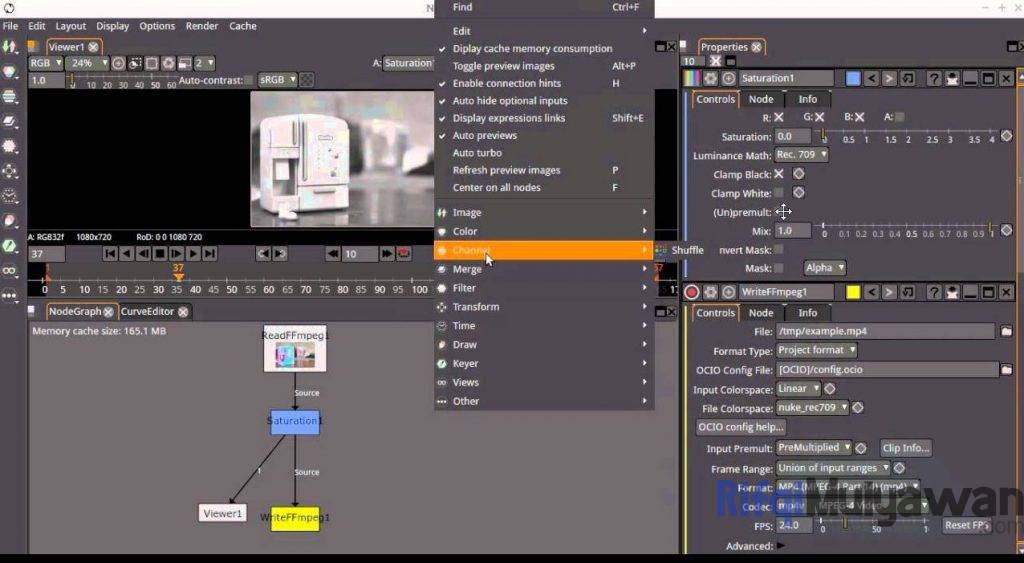Viewport: 1024px width, 563px height.
Task: Open the Format Type dropdown
Action: point(816,350)
